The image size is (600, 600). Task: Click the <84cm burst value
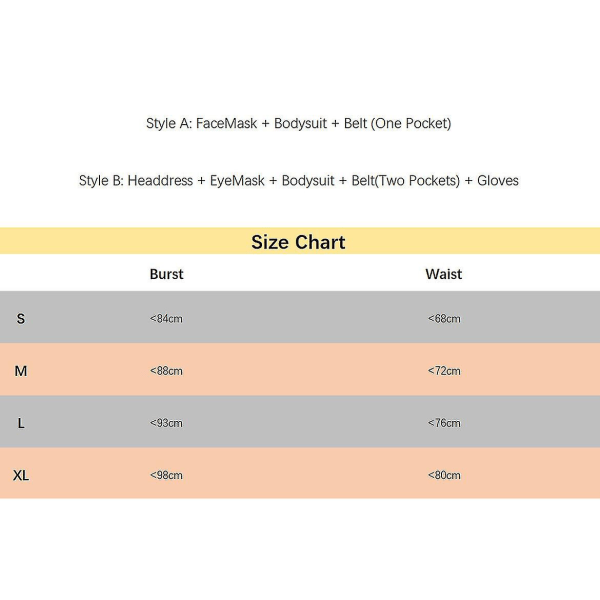point(166,319)
